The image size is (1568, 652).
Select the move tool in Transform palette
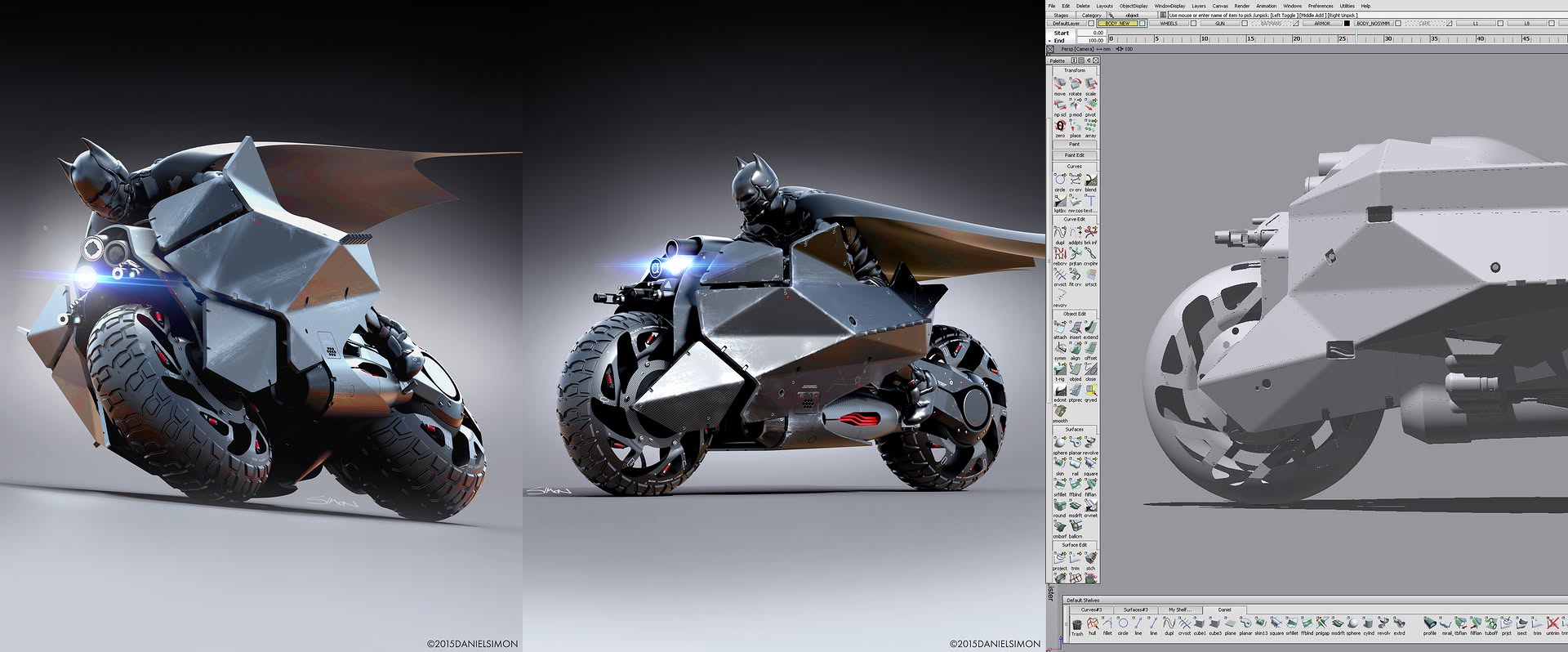(1059, 84)
